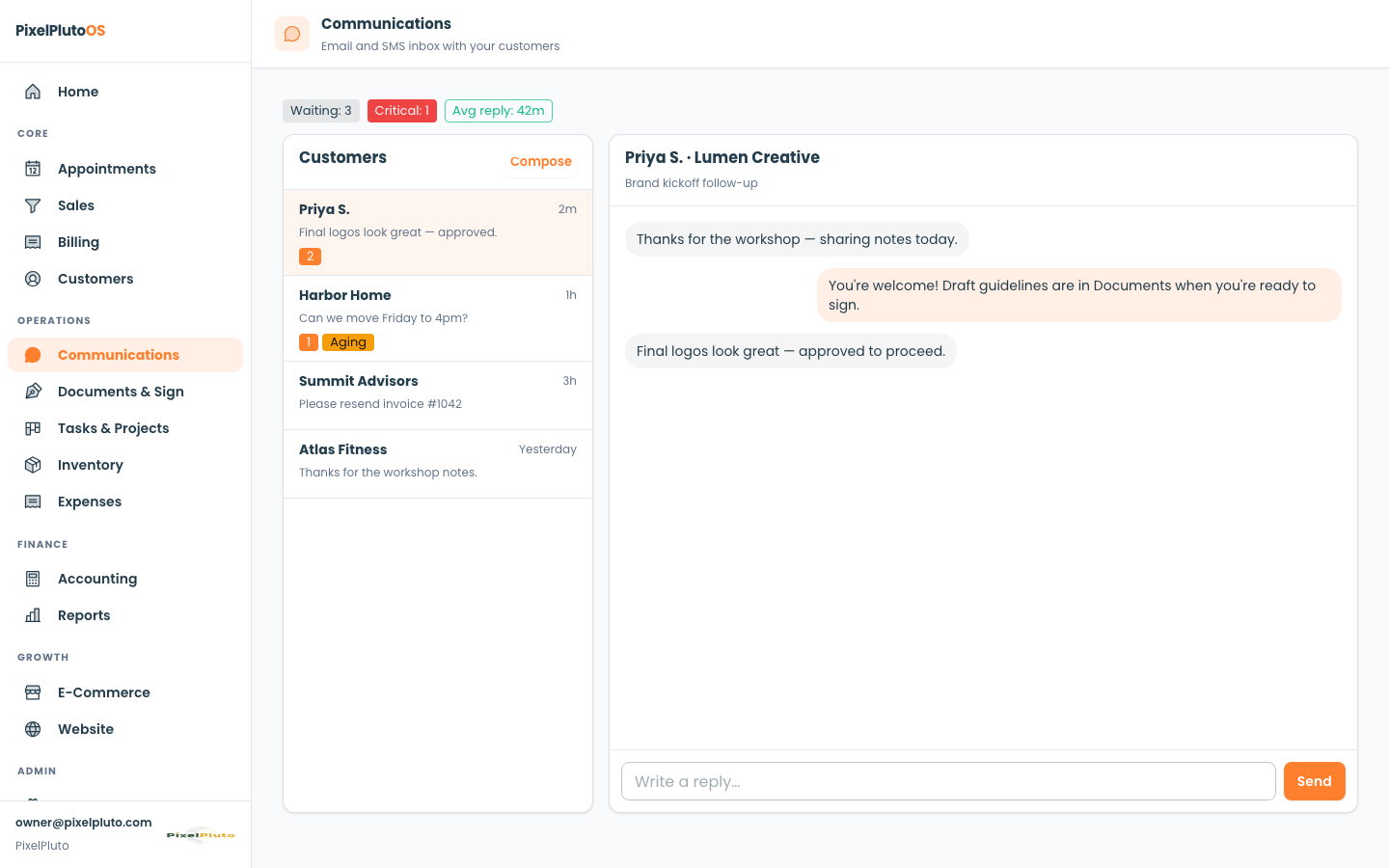Click the Compose button
Screen dimensions: 1389x868
pyautogui.click(x=541, y=161)
